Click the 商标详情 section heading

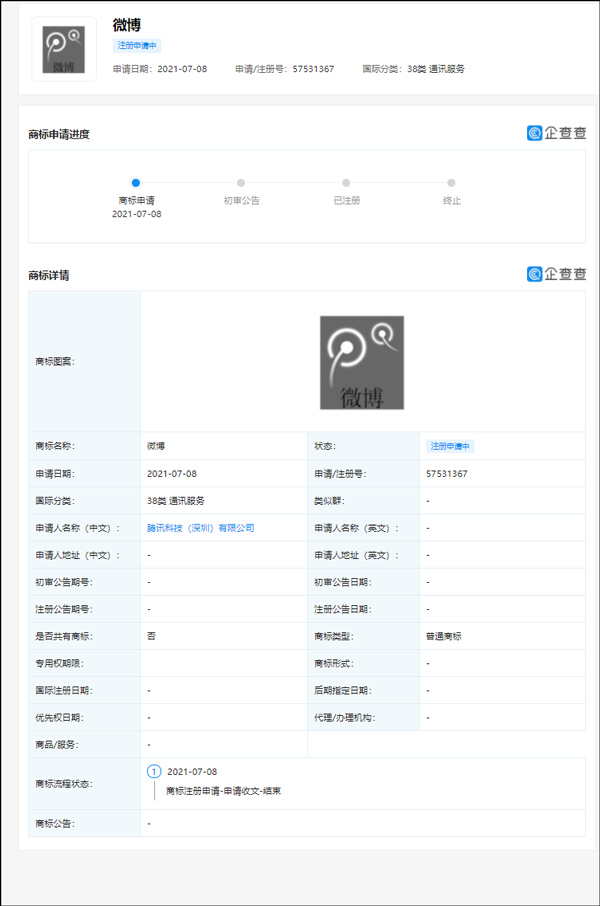[49, 275]
